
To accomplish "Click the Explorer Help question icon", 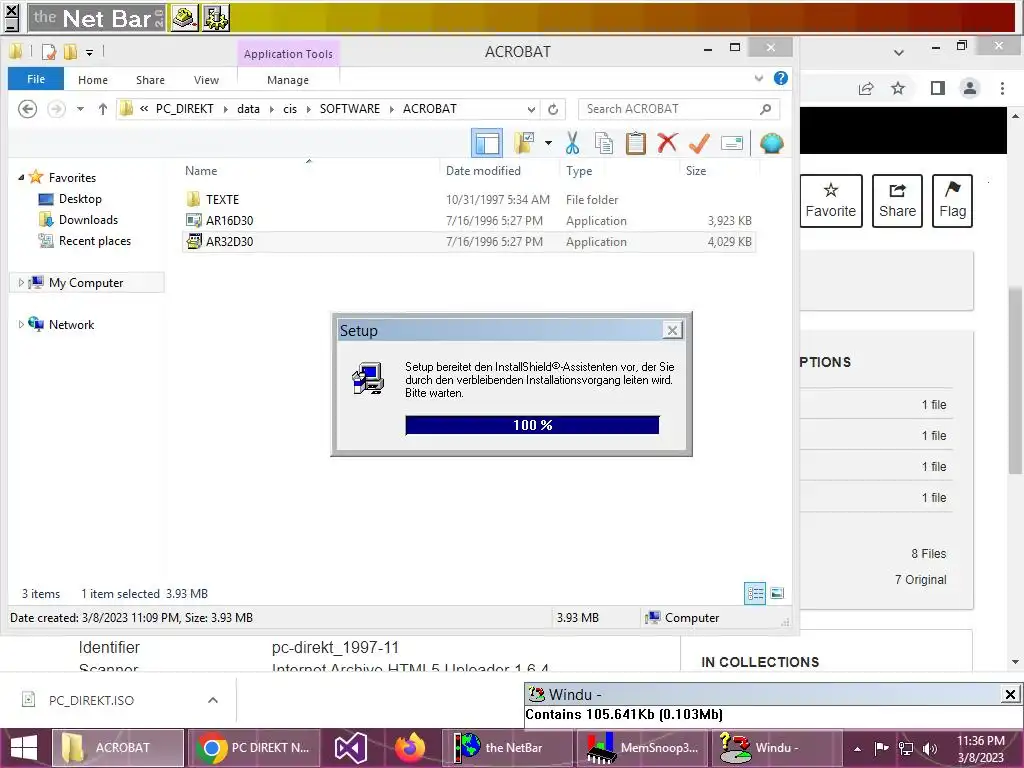I will pos(780,78).
